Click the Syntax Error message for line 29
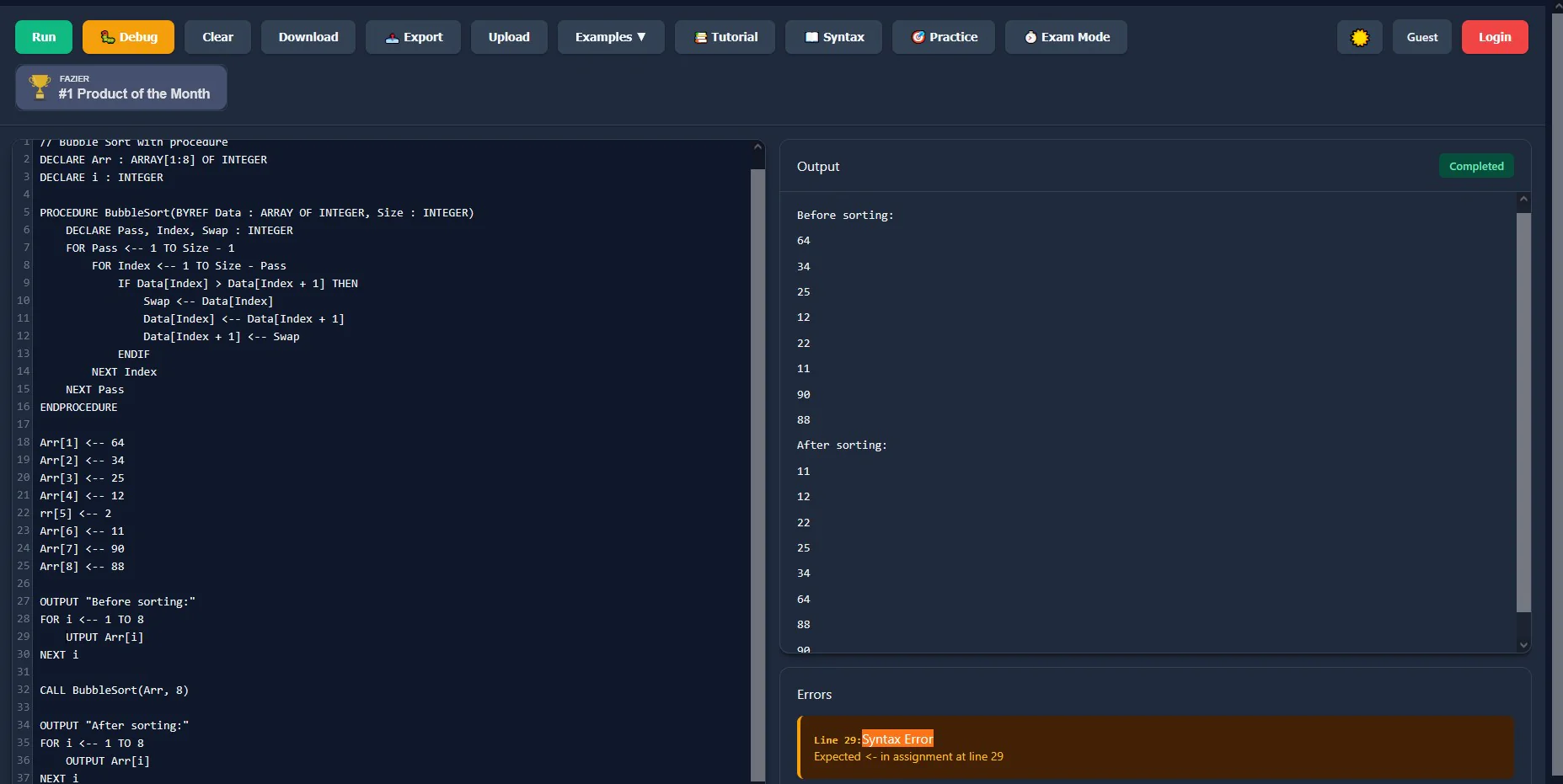The width and height of the screenshot is (1563, 784). tap(897, 739)
